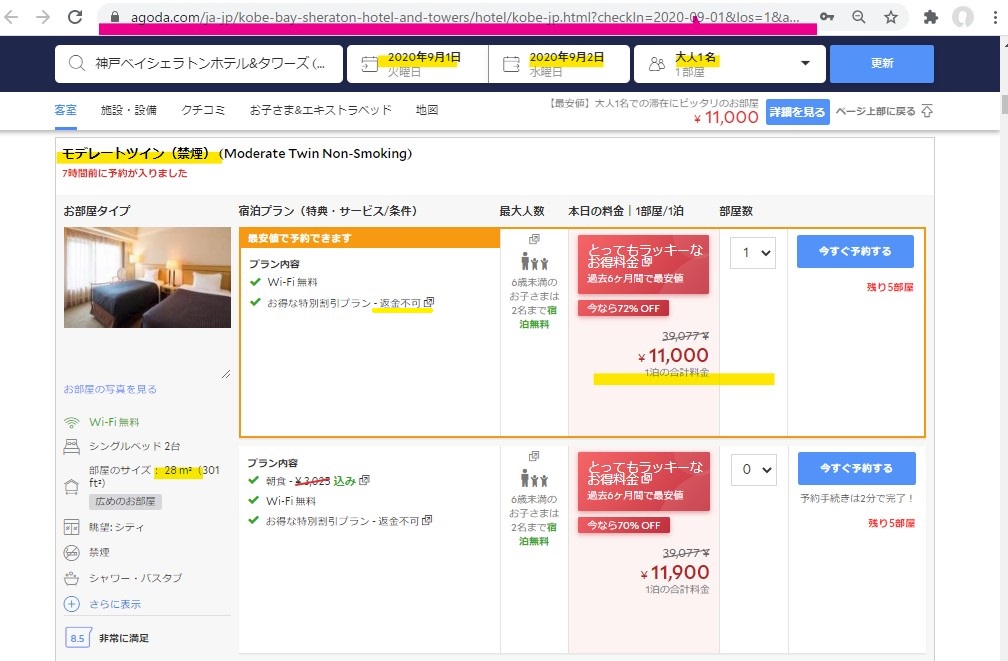Click the 今なら72% OFF label
Screen dimensions: 1008x661
623,308
